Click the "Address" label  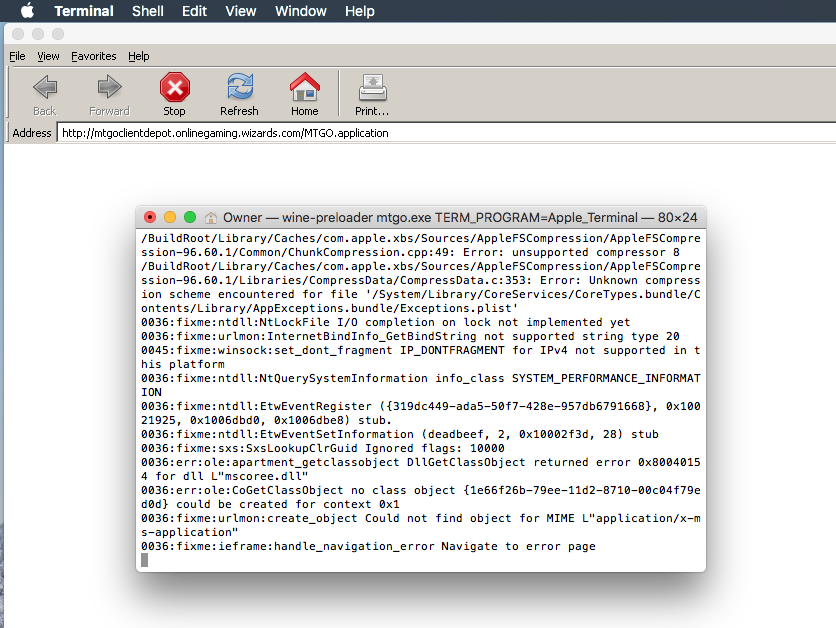pos(31,133)
